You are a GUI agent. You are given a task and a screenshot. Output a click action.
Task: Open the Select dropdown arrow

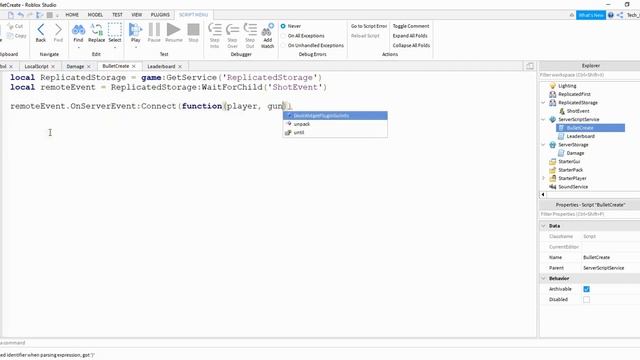click(x=115, y=47)
